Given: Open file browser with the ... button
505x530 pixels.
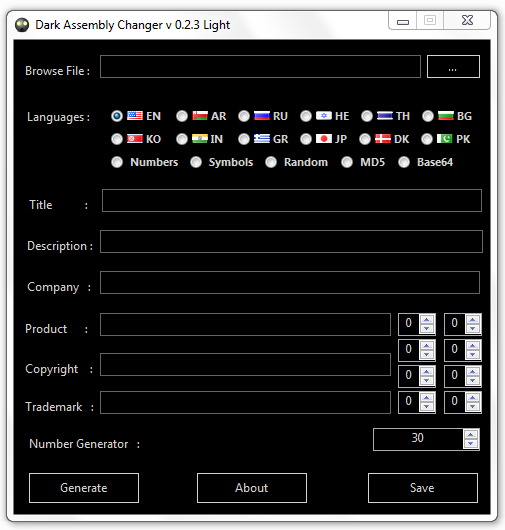Looking at the screenshot, I should tap(453, 67).
